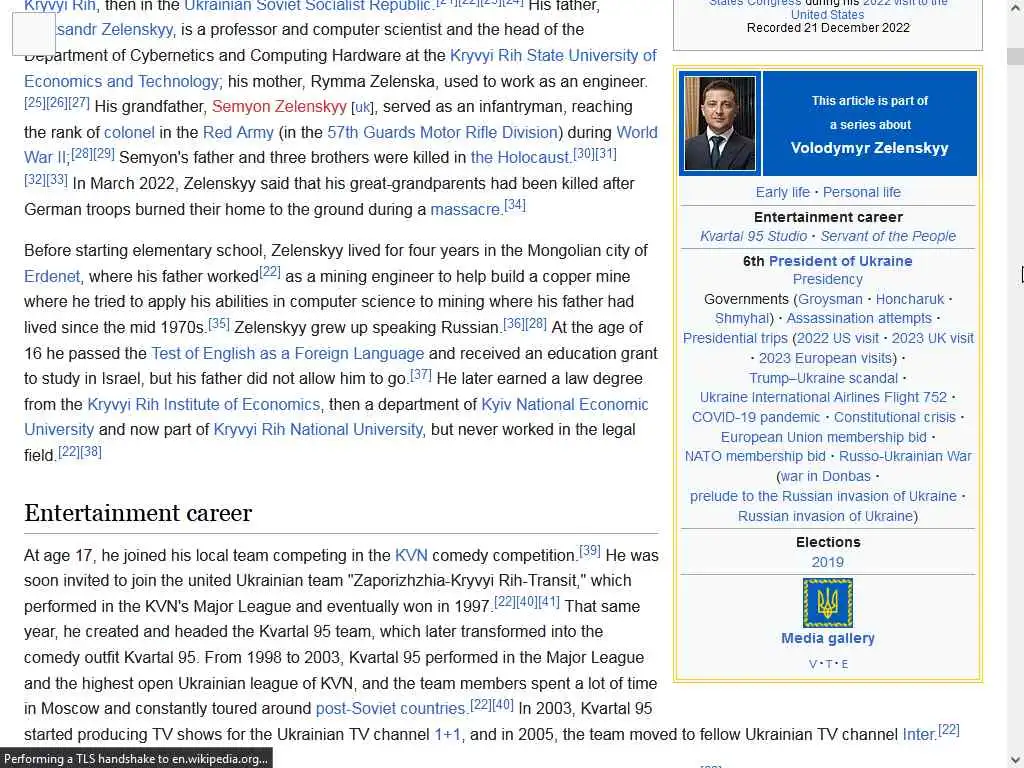Viewport: 1024px width, 768px height.
Task: Click the Entertainment career section heading
Action: click(138, 513)
